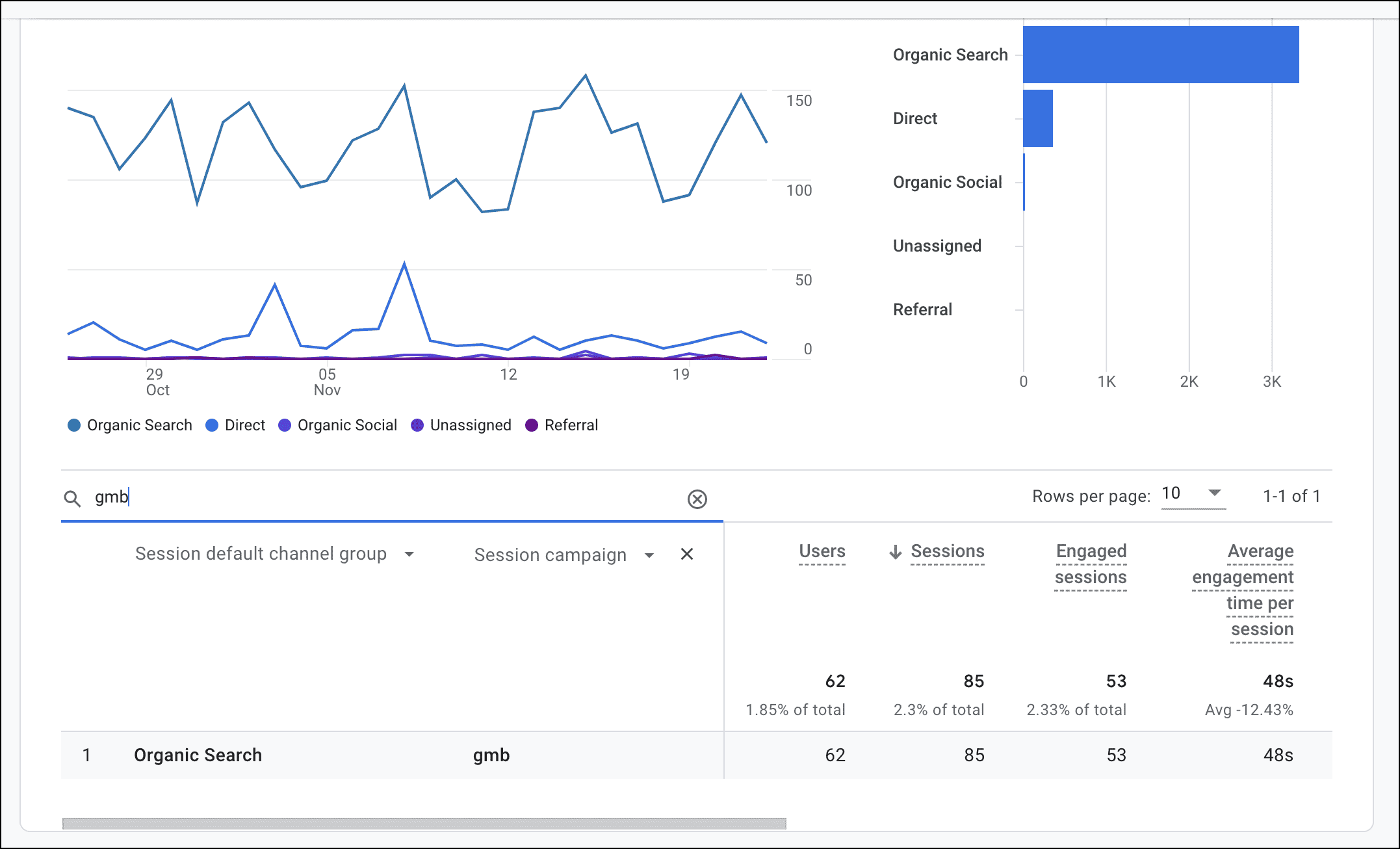
Task: Open Session default channel group dropdown
Action: tap(409, 555)
